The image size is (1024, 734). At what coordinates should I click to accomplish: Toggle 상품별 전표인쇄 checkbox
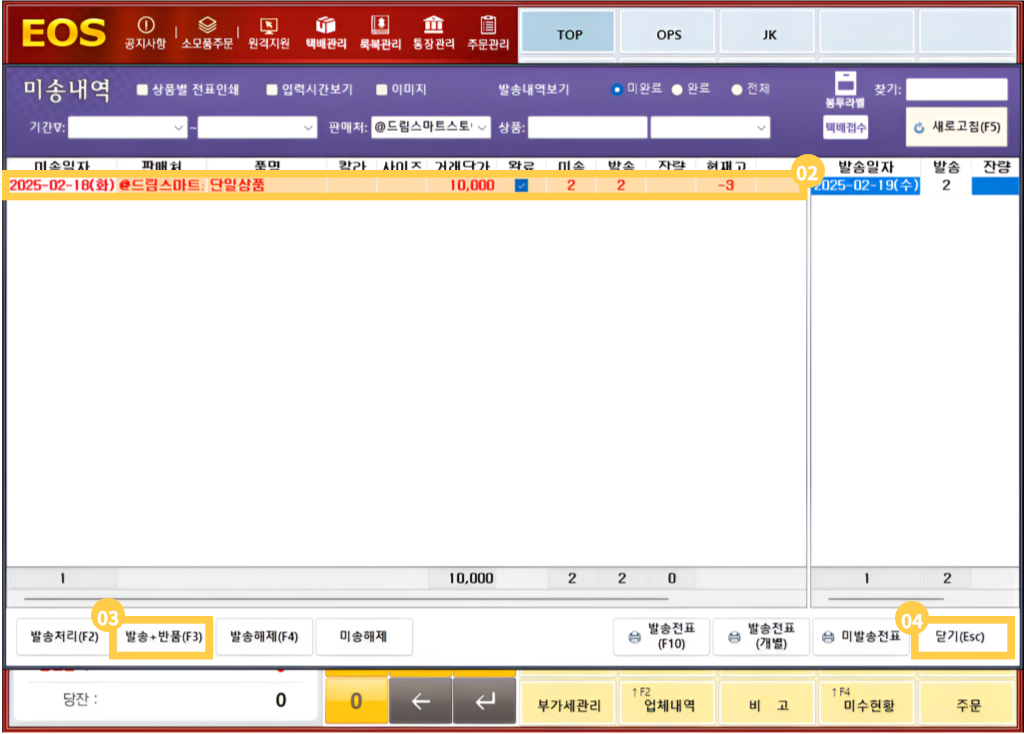tap(142, 89)
